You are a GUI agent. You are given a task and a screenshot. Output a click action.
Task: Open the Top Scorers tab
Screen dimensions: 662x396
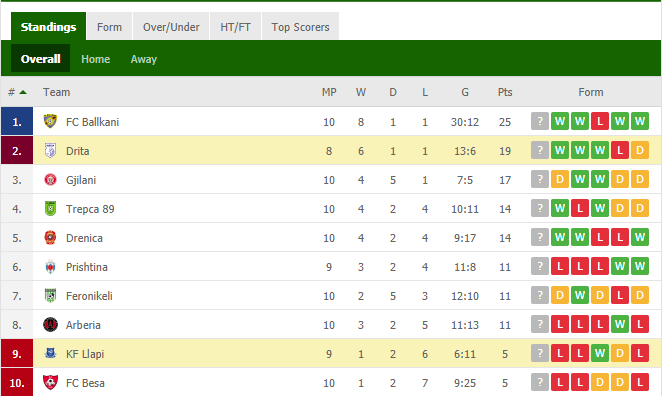[300, 27]
